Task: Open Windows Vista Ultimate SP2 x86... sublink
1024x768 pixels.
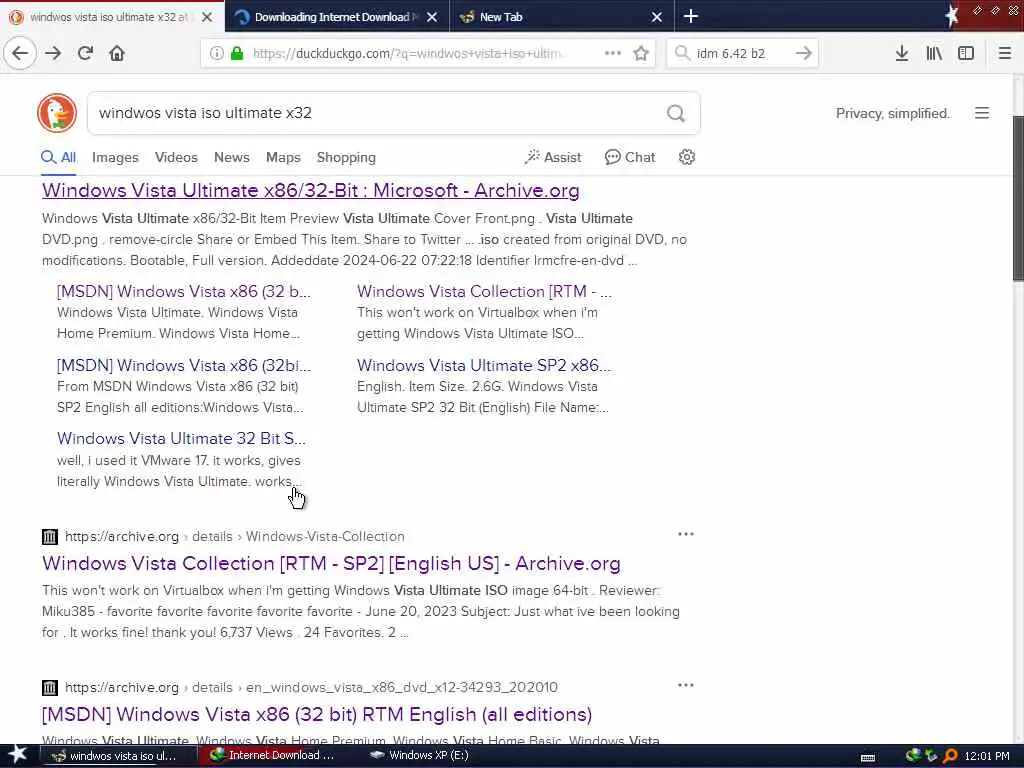Action: click(x=484, y=365)
